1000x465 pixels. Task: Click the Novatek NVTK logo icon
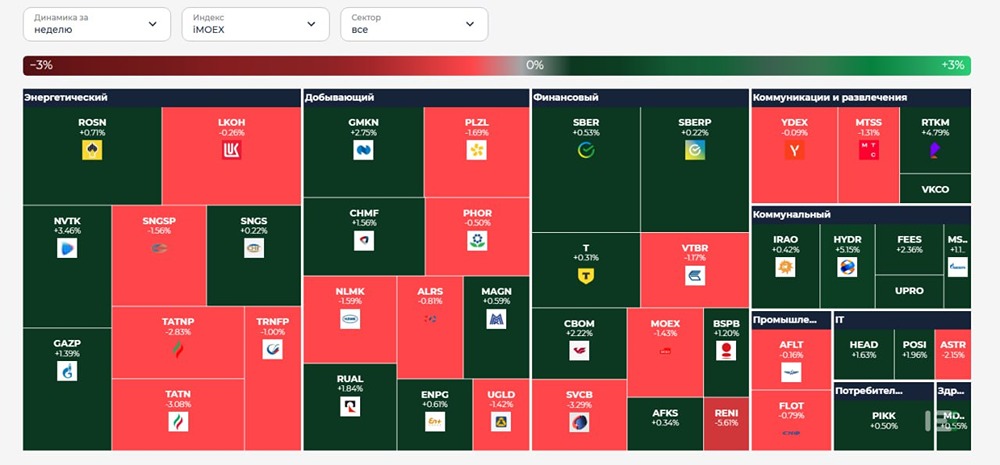pos(67,248)
